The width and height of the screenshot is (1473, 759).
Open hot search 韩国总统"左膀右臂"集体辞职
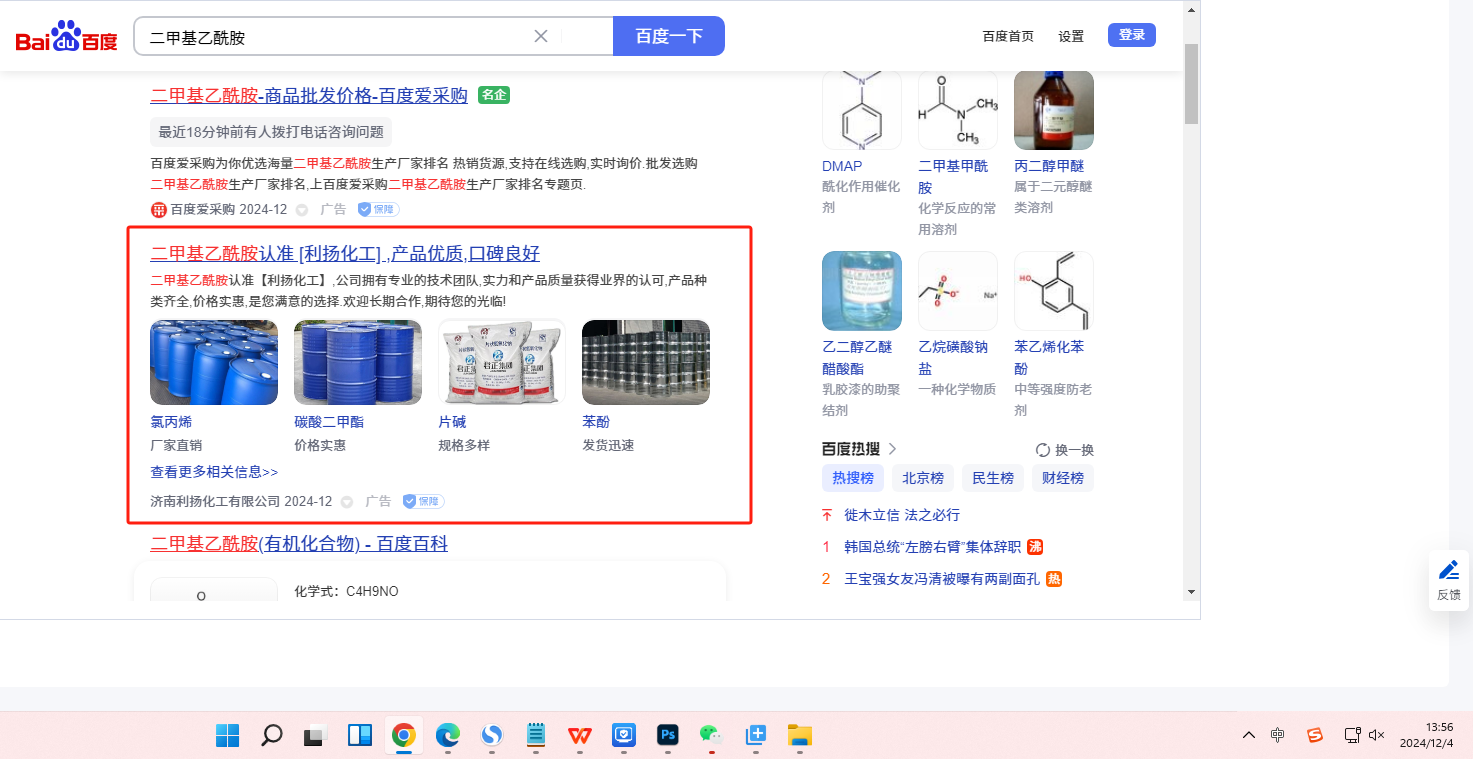933,547
